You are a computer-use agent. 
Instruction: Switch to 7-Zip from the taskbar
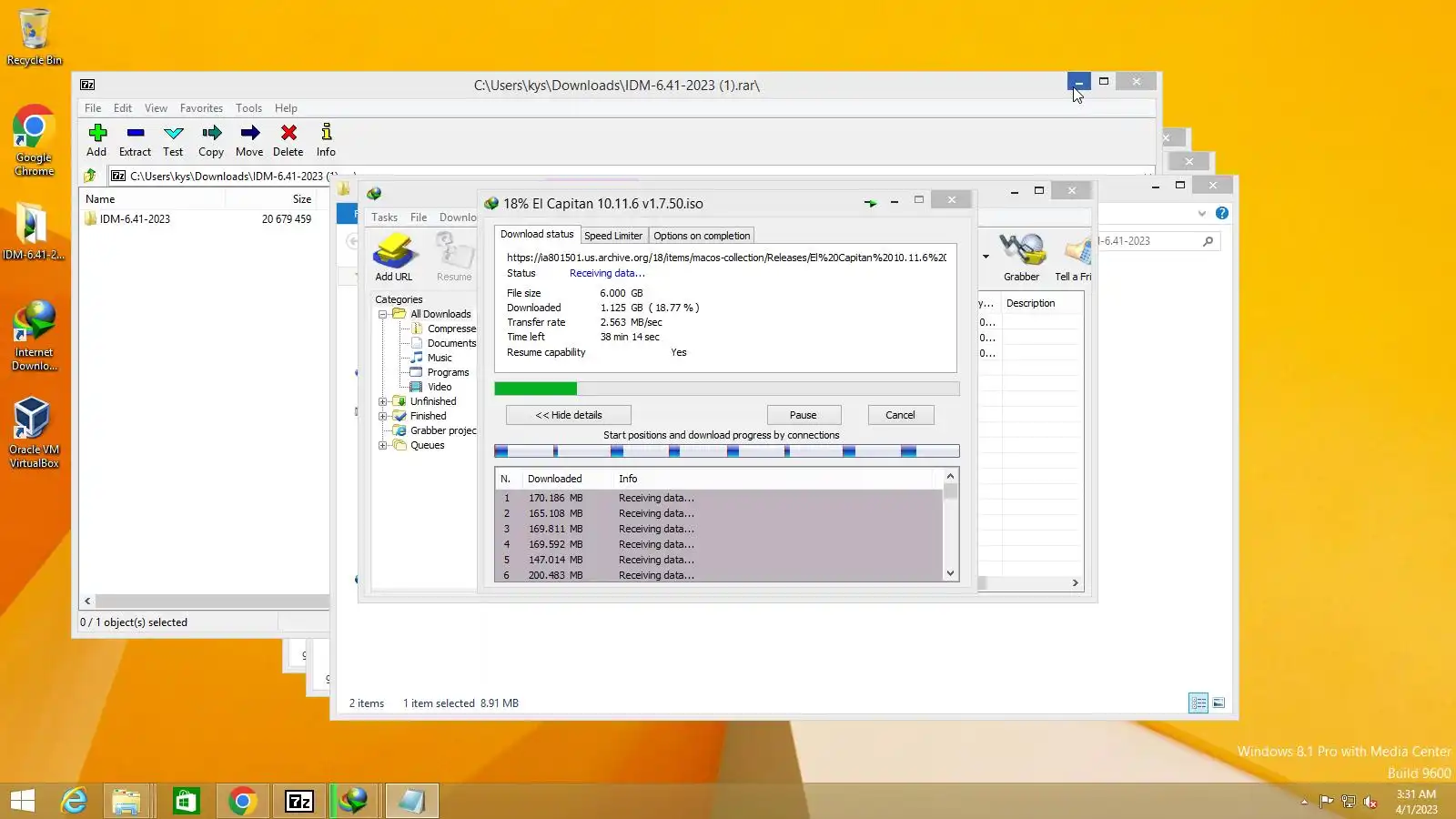(299, 801)
